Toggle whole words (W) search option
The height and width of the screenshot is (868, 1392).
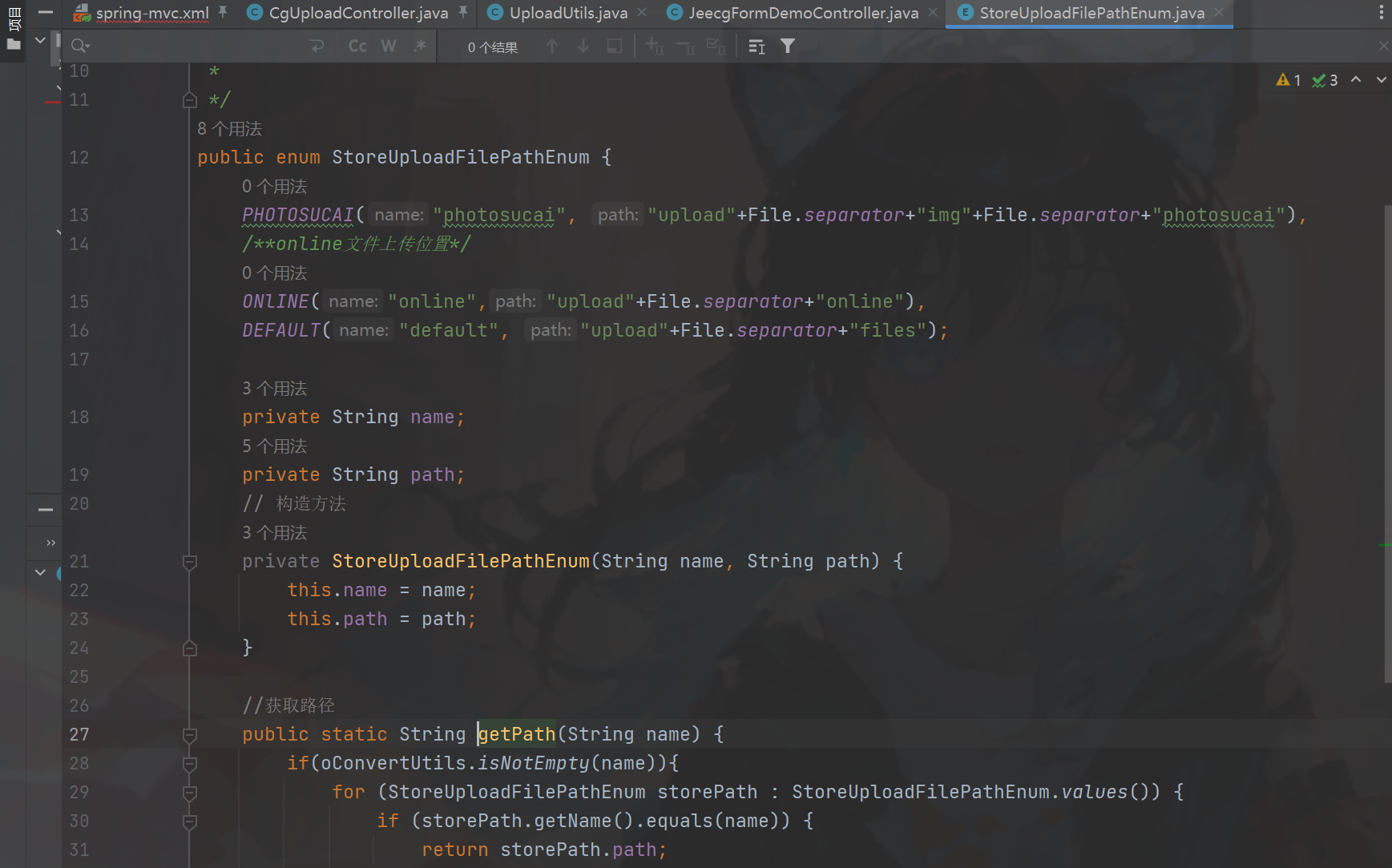pos(389,46)
